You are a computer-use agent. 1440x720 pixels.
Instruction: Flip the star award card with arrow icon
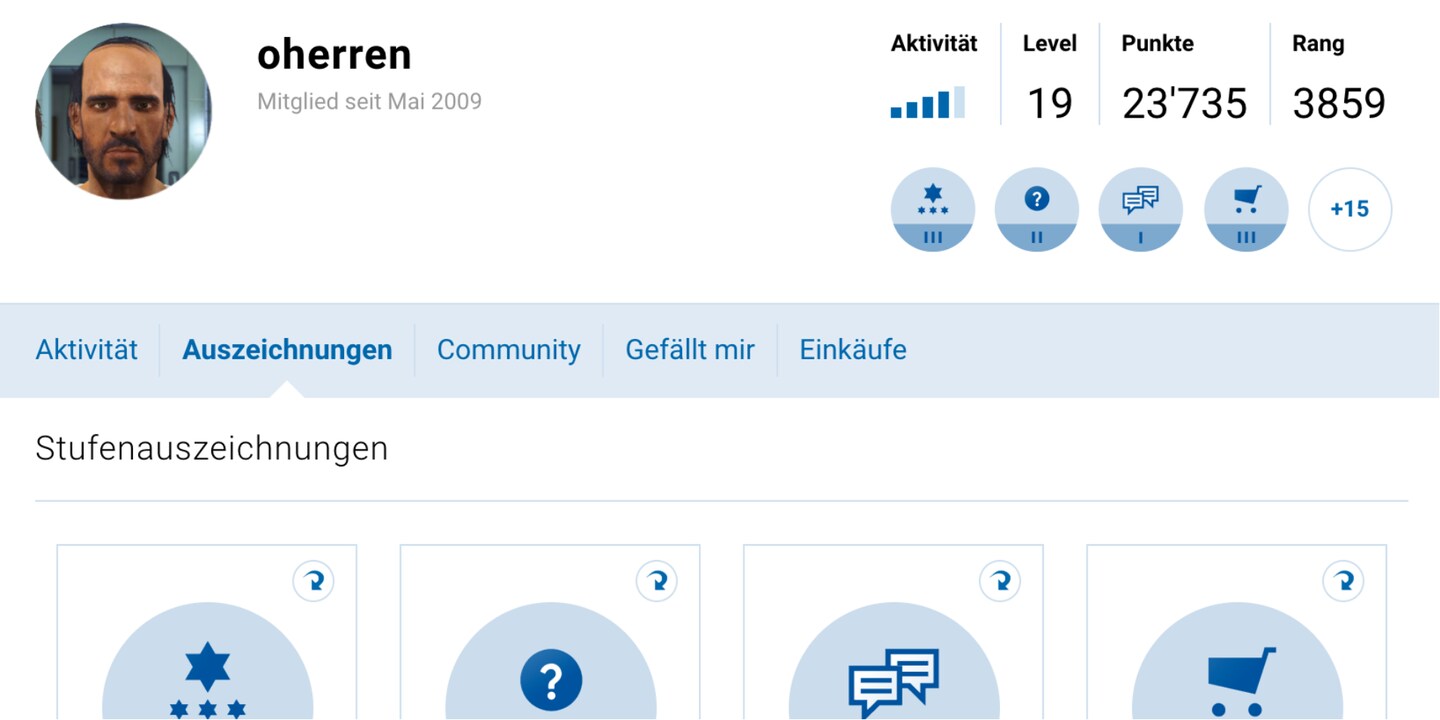pyautogui.click(x=313, y=581)
